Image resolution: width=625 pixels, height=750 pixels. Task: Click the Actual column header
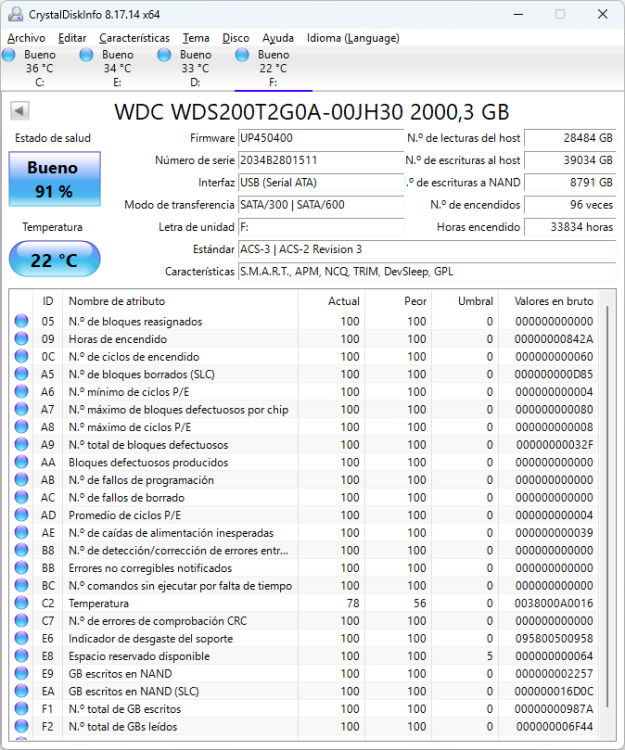(x=331, y=301)
